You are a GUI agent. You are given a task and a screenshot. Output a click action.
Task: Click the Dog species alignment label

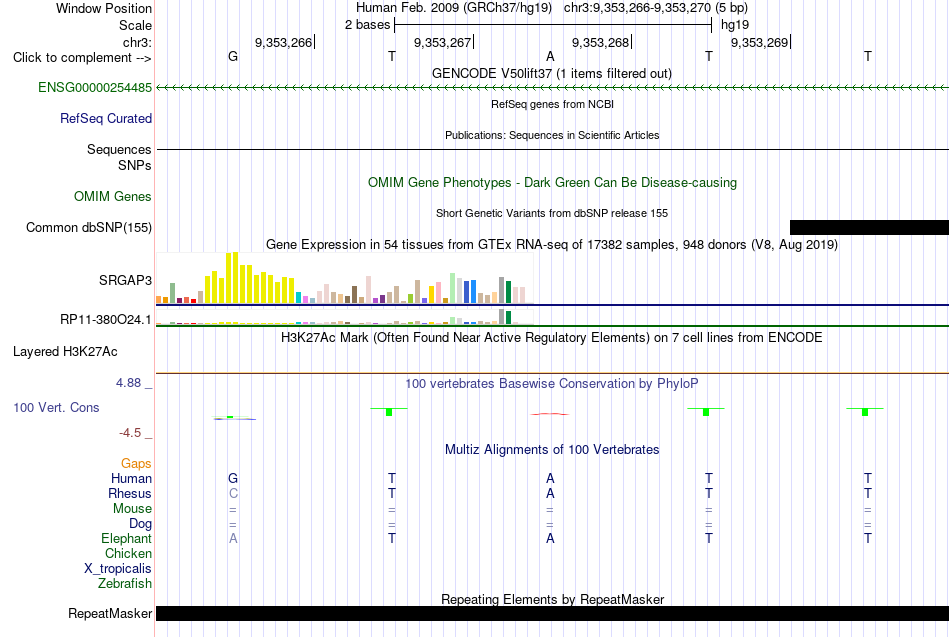[x=141, y=524]
